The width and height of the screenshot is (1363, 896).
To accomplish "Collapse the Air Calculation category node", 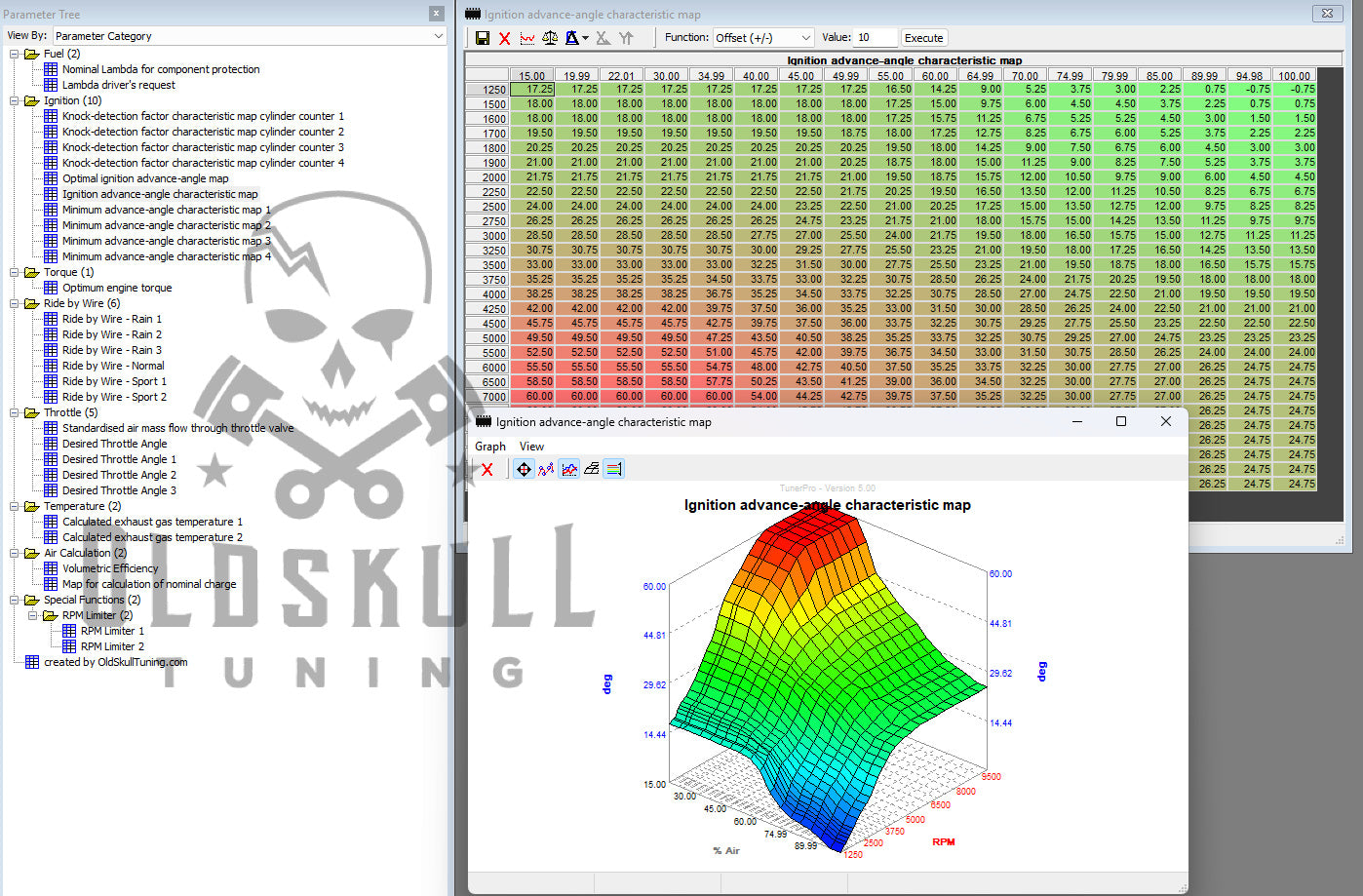I will pyautogui.click(x=15, y=553).
